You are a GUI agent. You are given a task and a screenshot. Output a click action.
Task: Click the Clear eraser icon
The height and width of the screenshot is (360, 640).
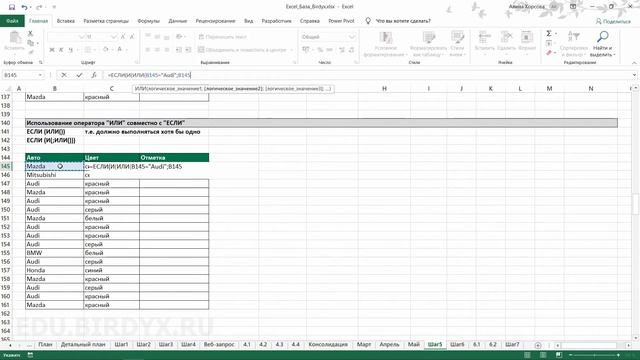(x=549, y=53)
